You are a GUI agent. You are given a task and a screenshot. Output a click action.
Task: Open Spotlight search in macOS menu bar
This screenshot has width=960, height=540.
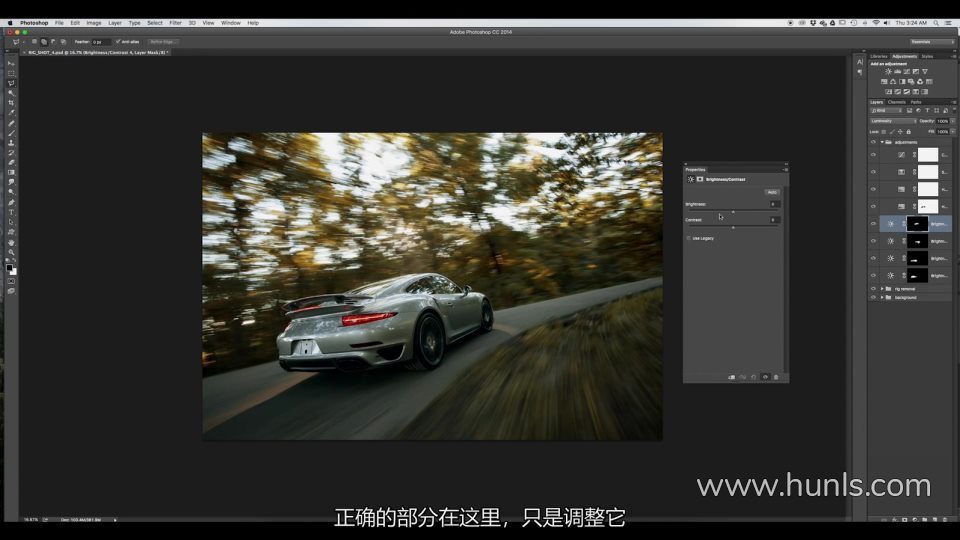coord(936,23)
